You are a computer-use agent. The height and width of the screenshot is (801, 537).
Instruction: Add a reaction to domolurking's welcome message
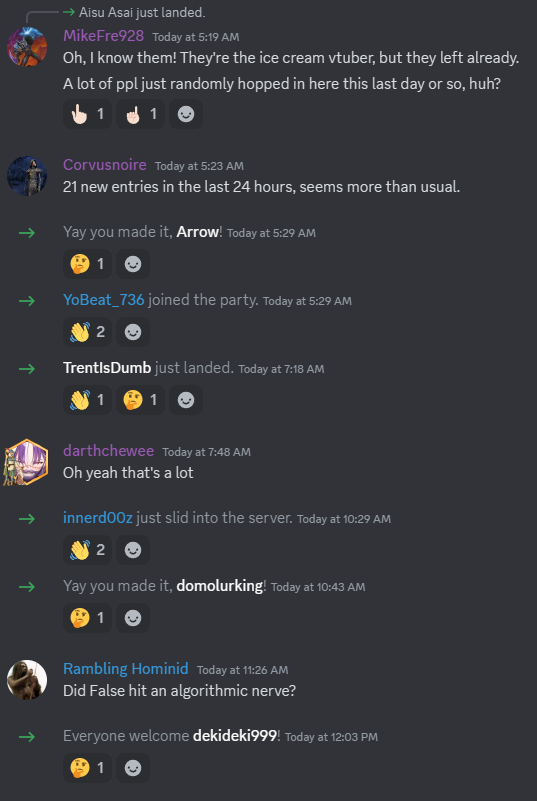(133, 618)
